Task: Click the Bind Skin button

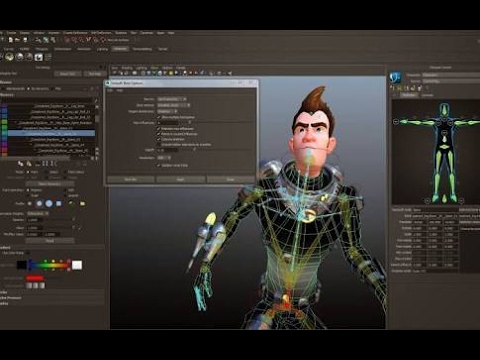Action: click(131, 179)
